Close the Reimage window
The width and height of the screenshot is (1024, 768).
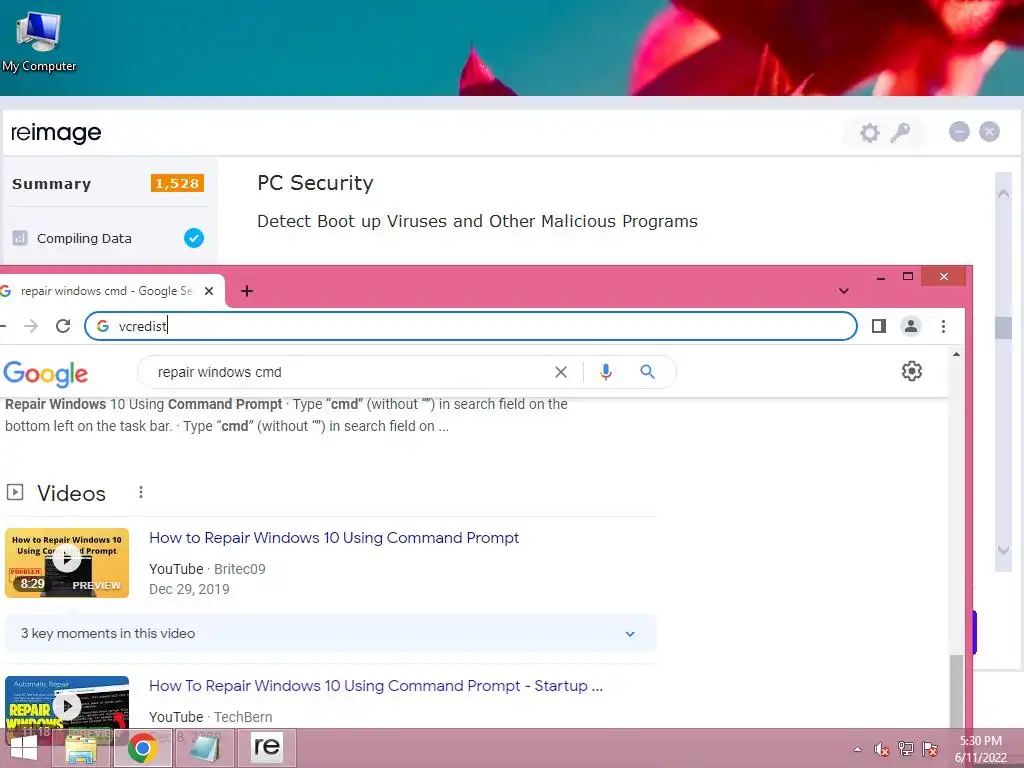(x=989, y=132)
